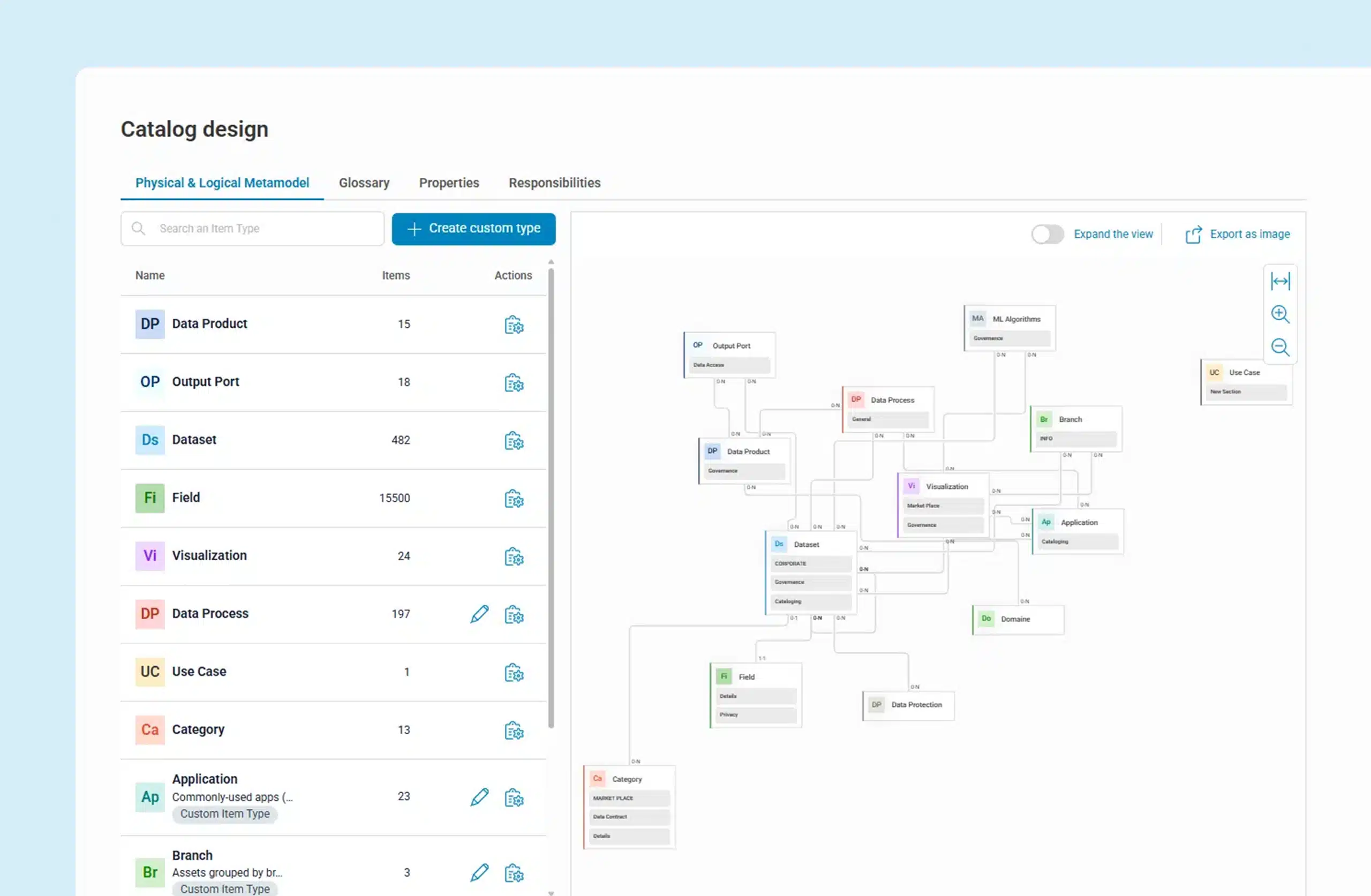
Task: Open configuration settings for Data Product item type
Action: (514, 325)
